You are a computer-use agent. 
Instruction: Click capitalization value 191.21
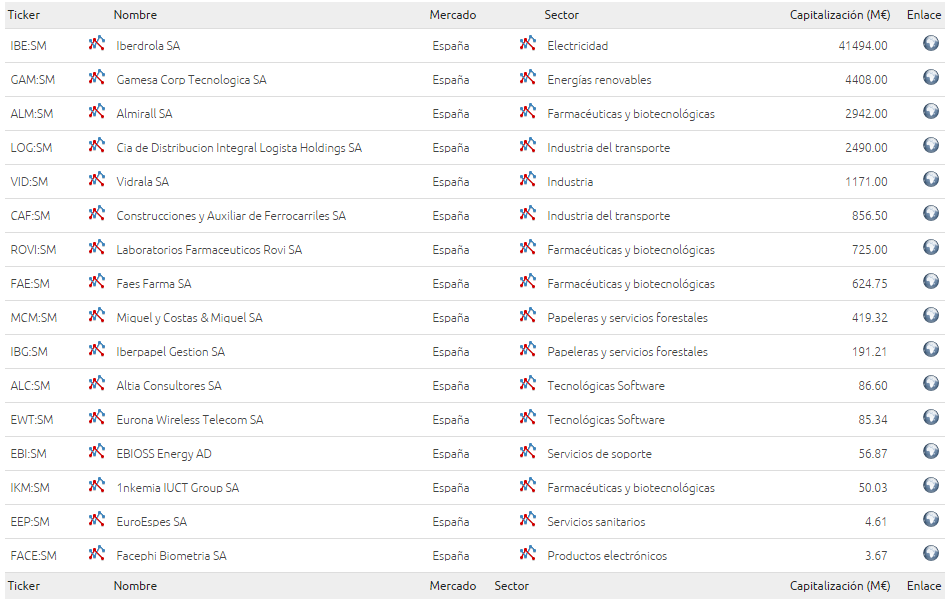pyautogui.click(x=869, y=352)
